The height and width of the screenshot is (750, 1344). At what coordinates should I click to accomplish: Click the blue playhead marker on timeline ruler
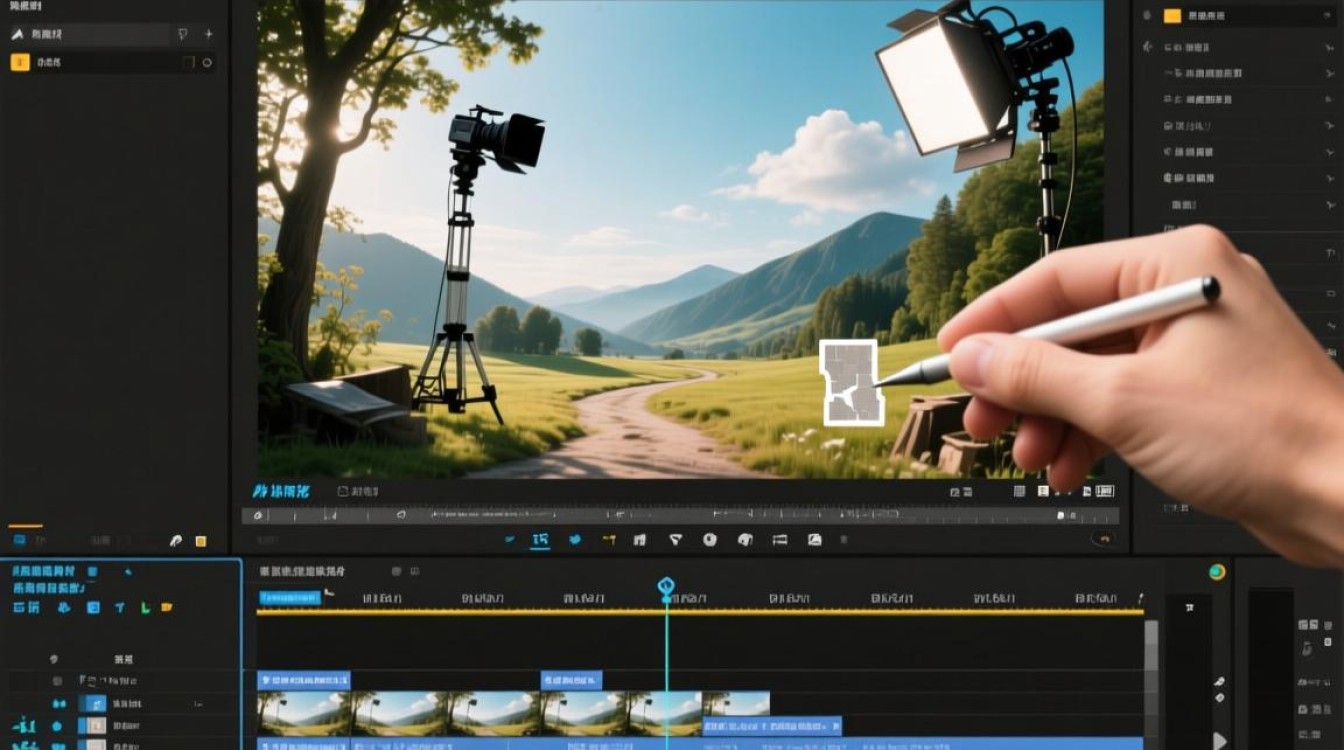pos(666,587)
